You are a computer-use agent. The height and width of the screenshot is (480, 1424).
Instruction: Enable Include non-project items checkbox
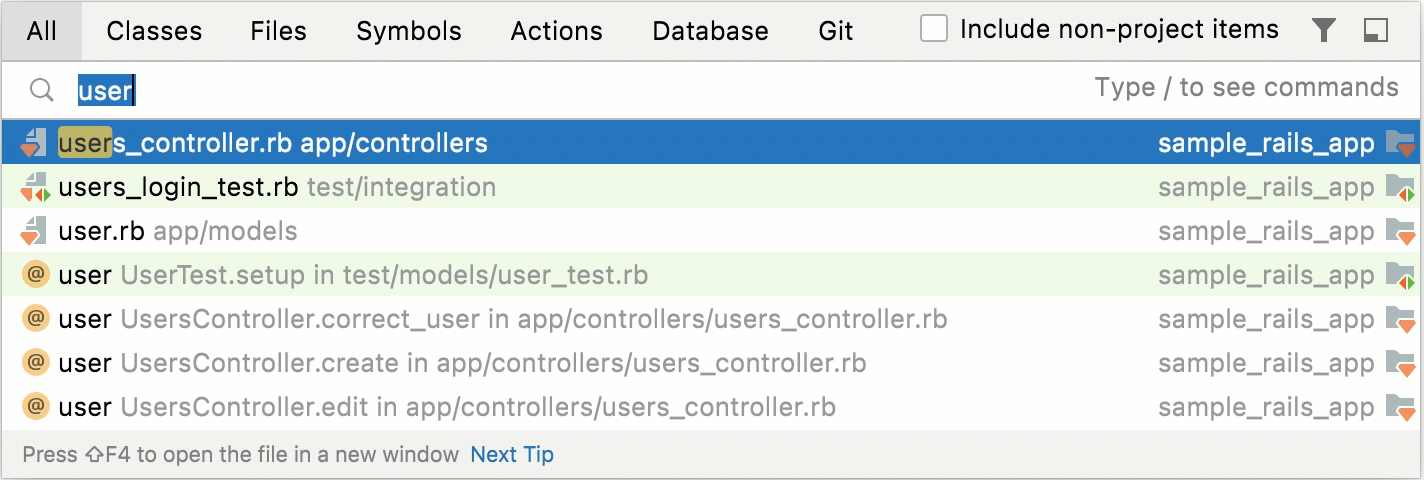pyautogui.click(x=934, y=30)
